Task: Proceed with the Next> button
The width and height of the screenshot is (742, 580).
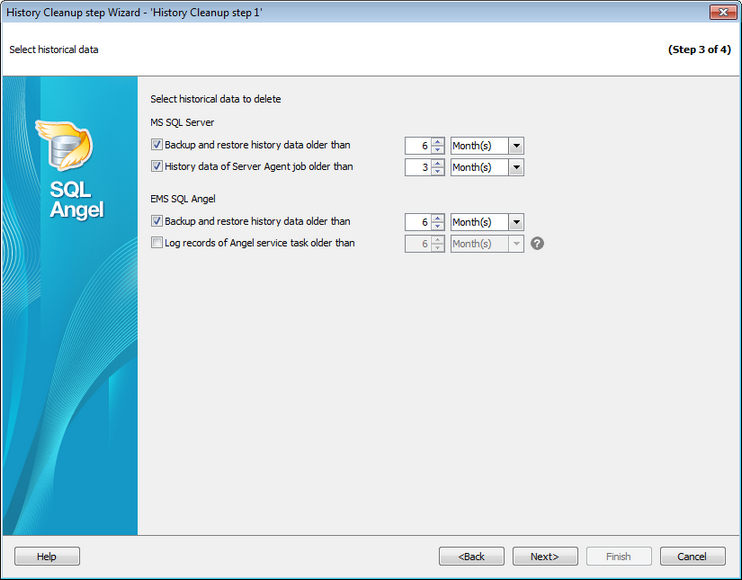Action: (x=545, y=556)
